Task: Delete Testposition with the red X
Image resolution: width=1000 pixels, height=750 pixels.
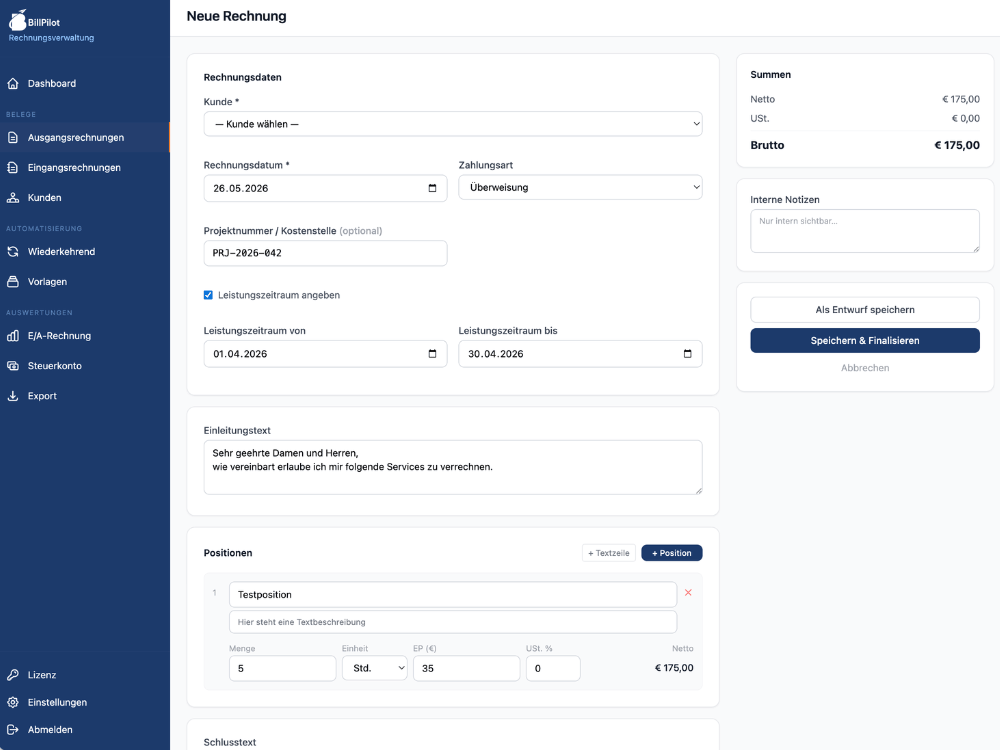Action: [x=688, y=592]
